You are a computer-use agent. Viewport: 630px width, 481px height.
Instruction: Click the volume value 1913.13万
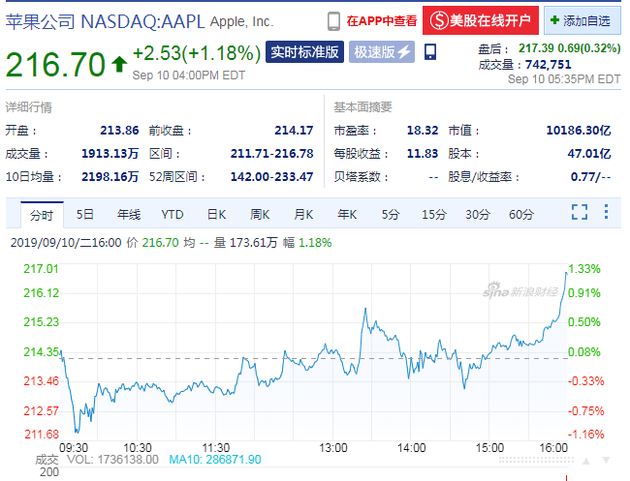click(x=110, y=154)
